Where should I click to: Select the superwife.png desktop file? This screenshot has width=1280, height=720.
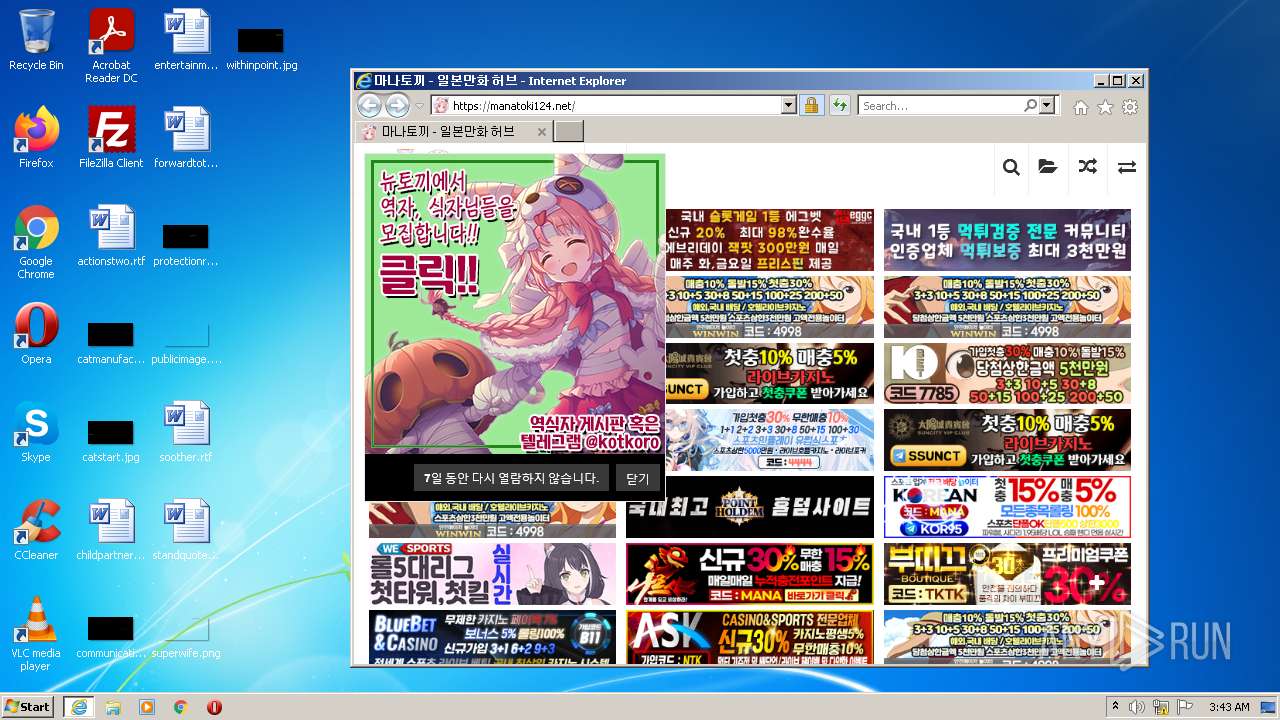(186, 634)
